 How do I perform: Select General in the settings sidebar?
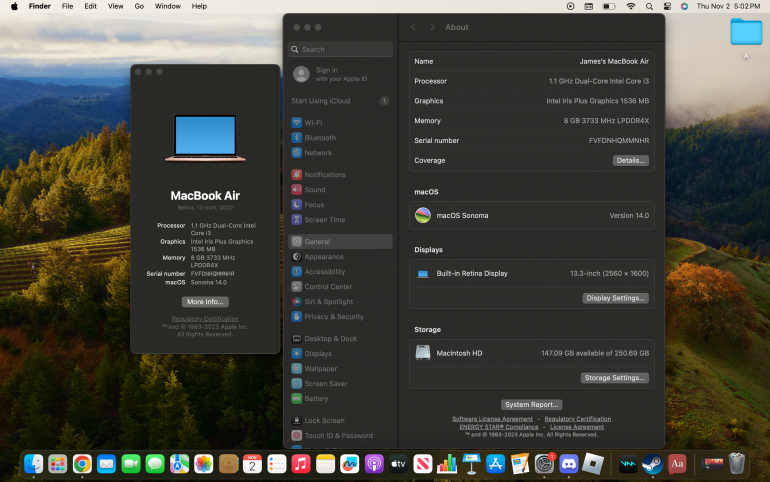[340, 241]
